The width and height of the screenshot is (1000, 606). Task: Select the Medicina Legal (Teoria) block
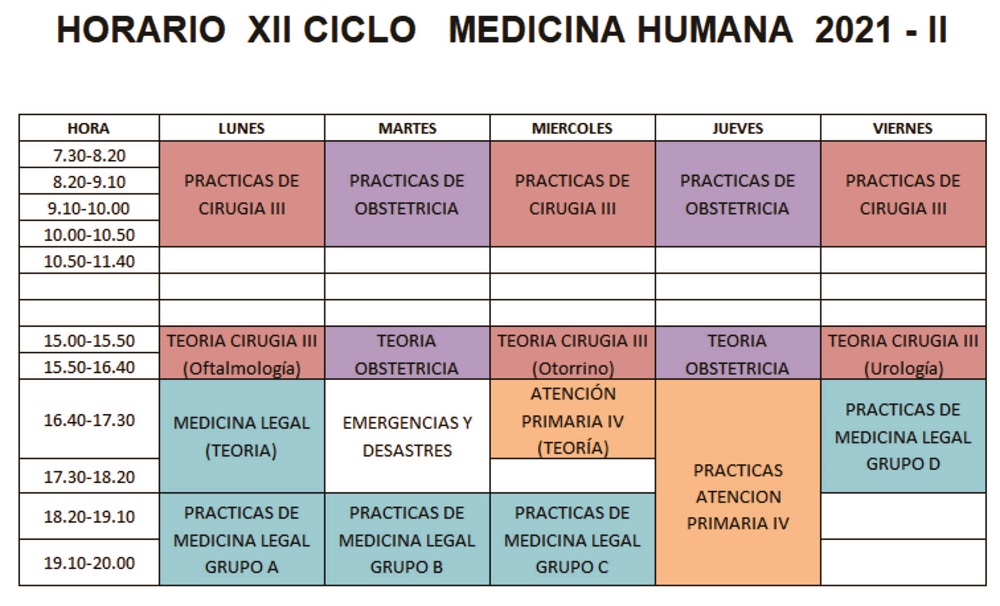point(242,436)
